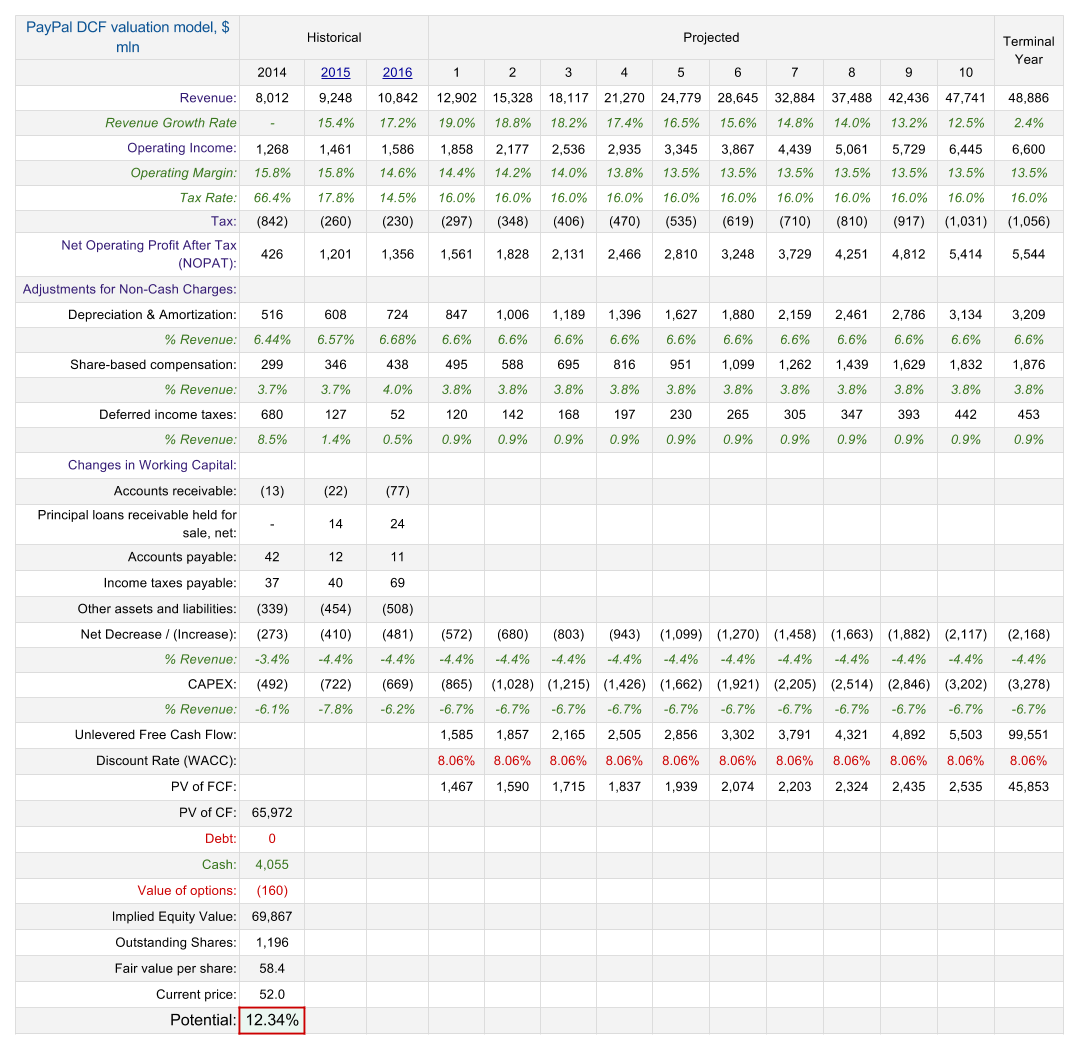The height and width of the screenshot is (1045, 1080).
Task: Select the Net Operating Profit After Tax label
Action: (149, 254)
